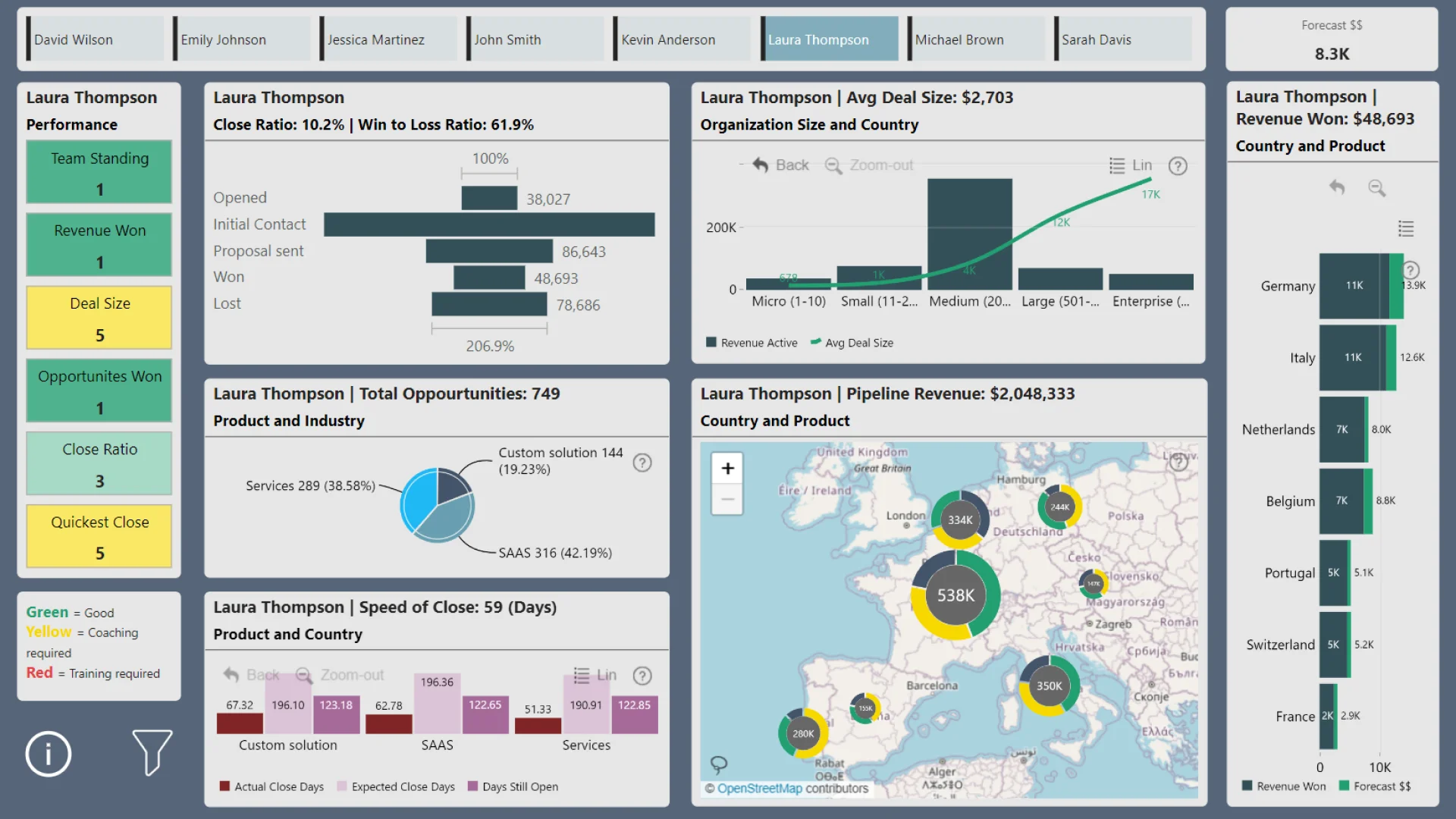Click list scale icon in Revenue Won panel
This screenshot has height=819, width=1456.
pos(1406,228)
